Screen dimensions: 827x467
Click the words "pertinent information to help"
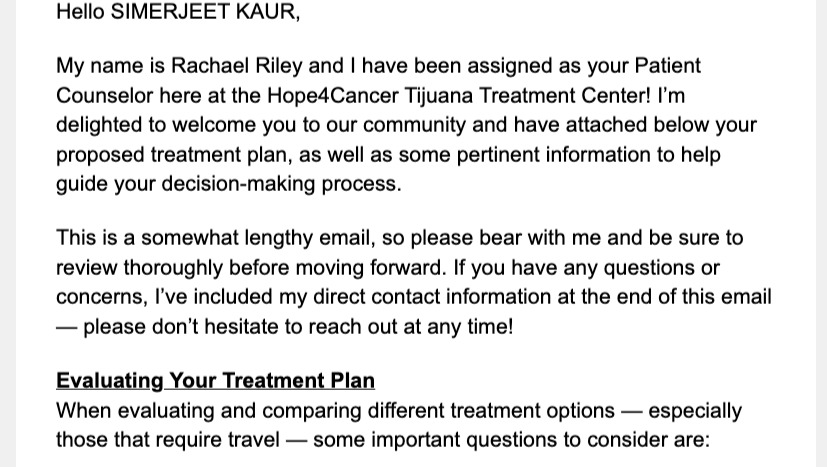pyautogui.click(x=589, y=155)
